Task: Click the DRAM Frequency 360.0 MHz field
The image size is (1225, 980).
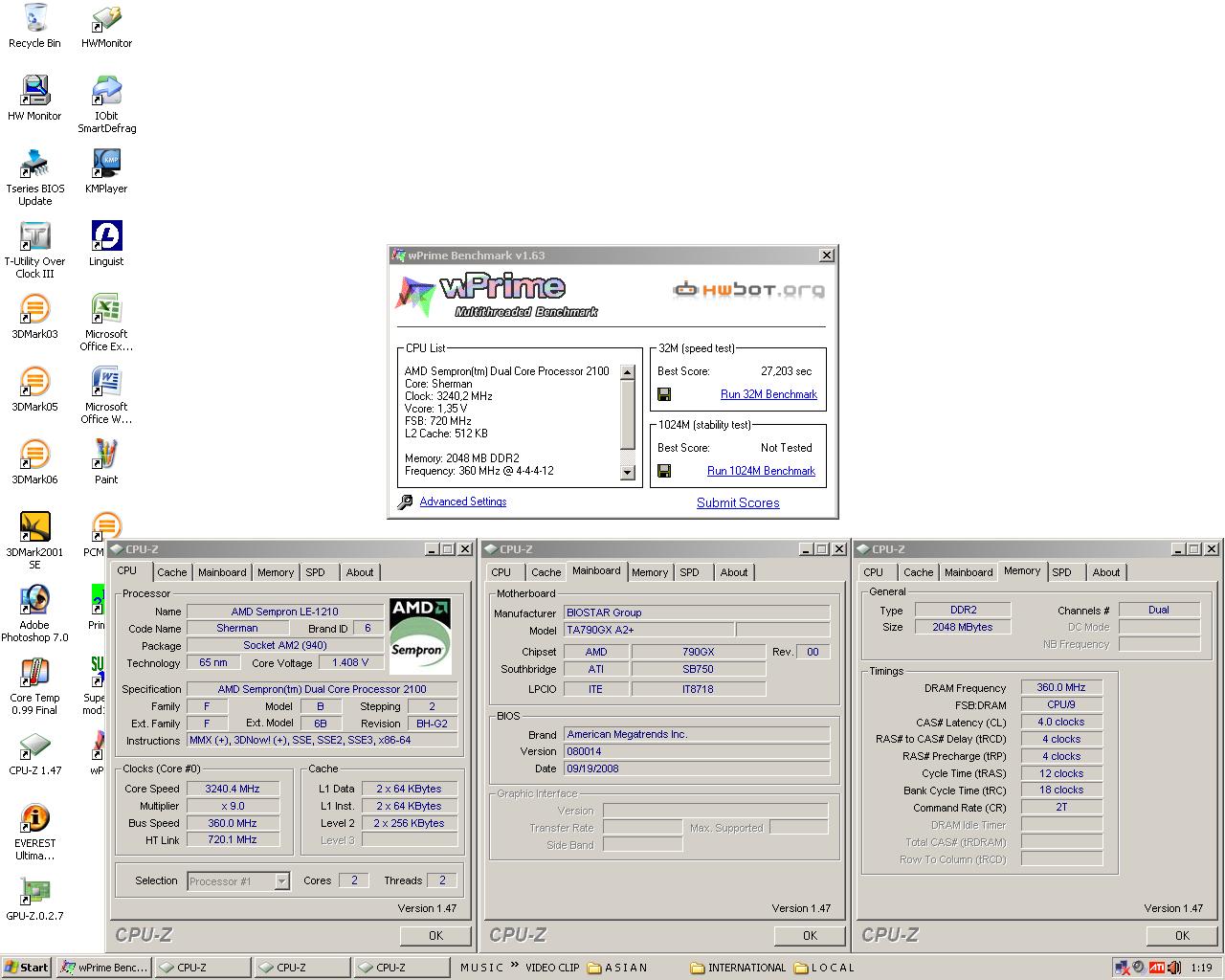Action: point(1061,687)
